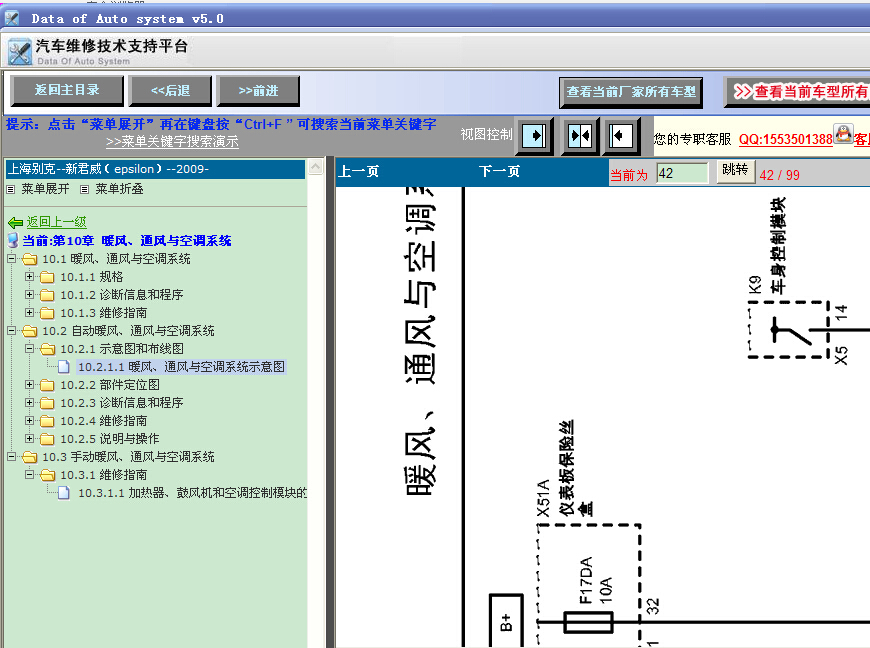Click the QQ:1553501388 link
Image resolution: width=870 pixels, height=648 pixels.
click(x=785, y=139)
